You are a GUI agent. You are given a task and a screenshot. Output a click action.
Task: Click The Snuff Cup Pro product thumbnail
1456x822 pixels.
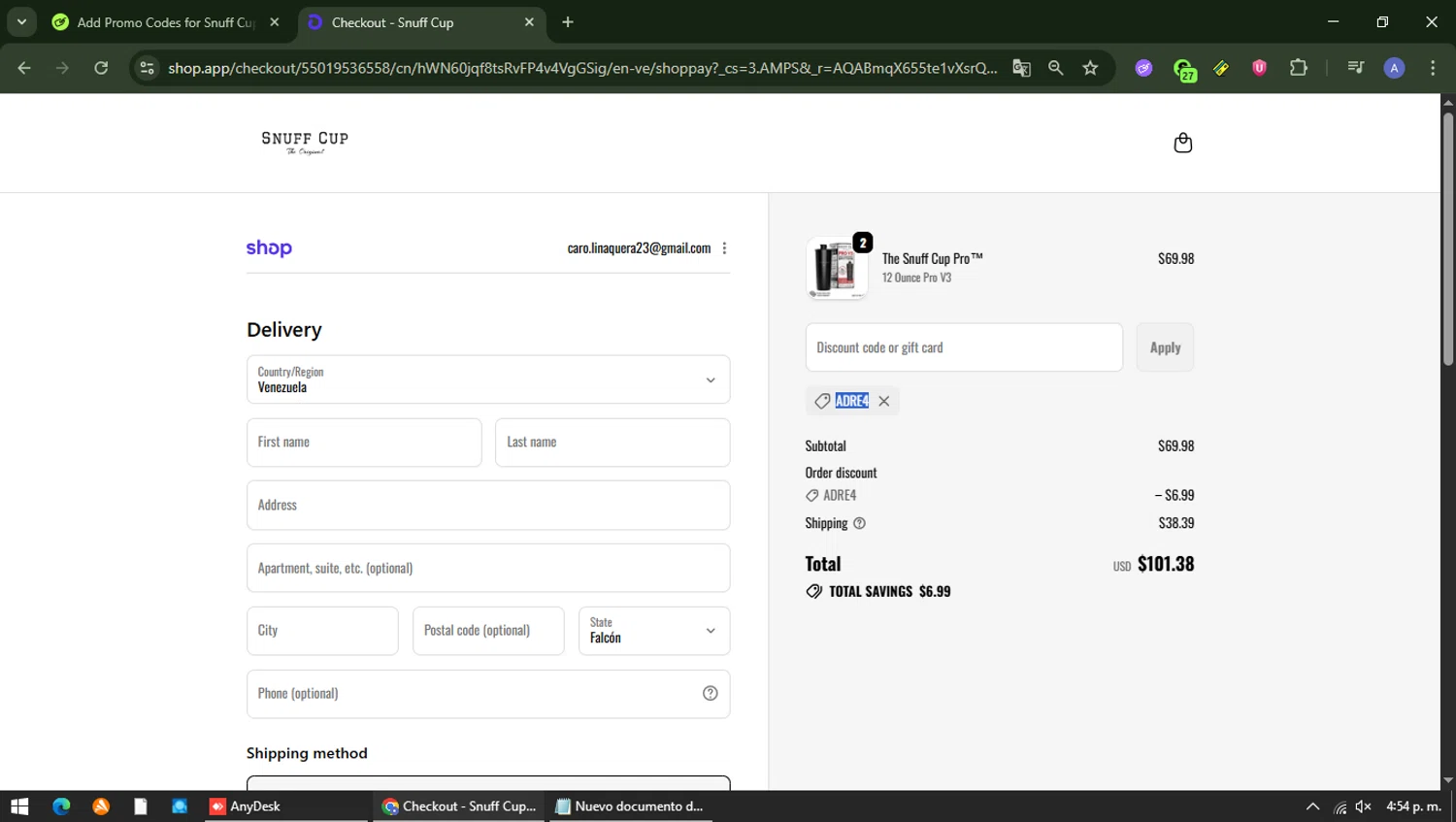point(837,268)
